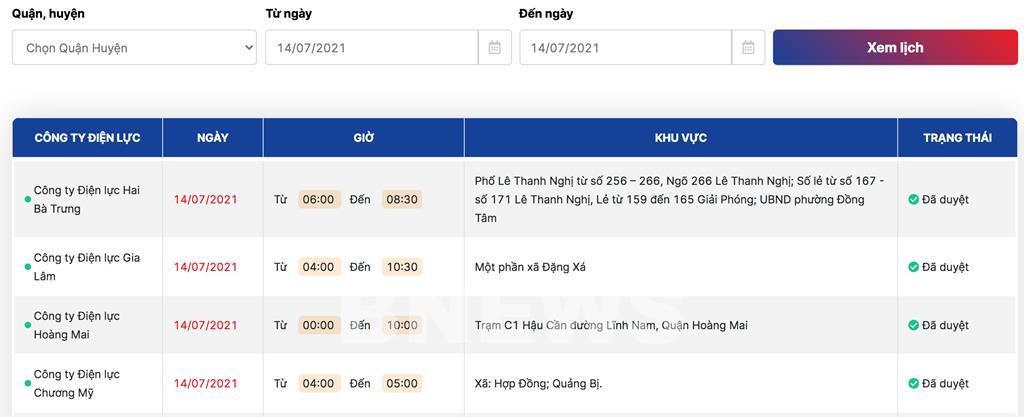Click the 'Đến ngày' date input field
Viewport: 1024px width, 417px height.
coord(625,48)
